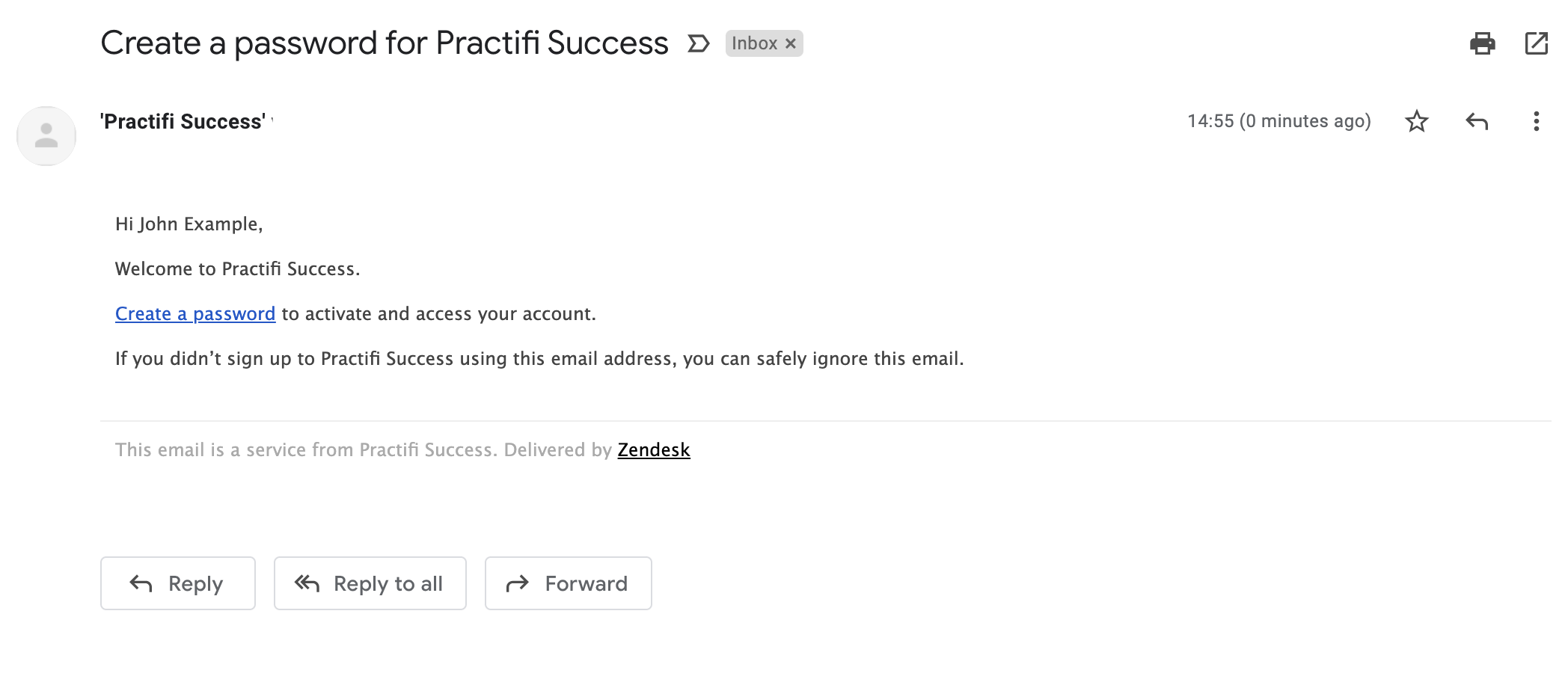Star the Practifi Success email
This screenshot has width=1568, height=682.
coord(1417,121)
